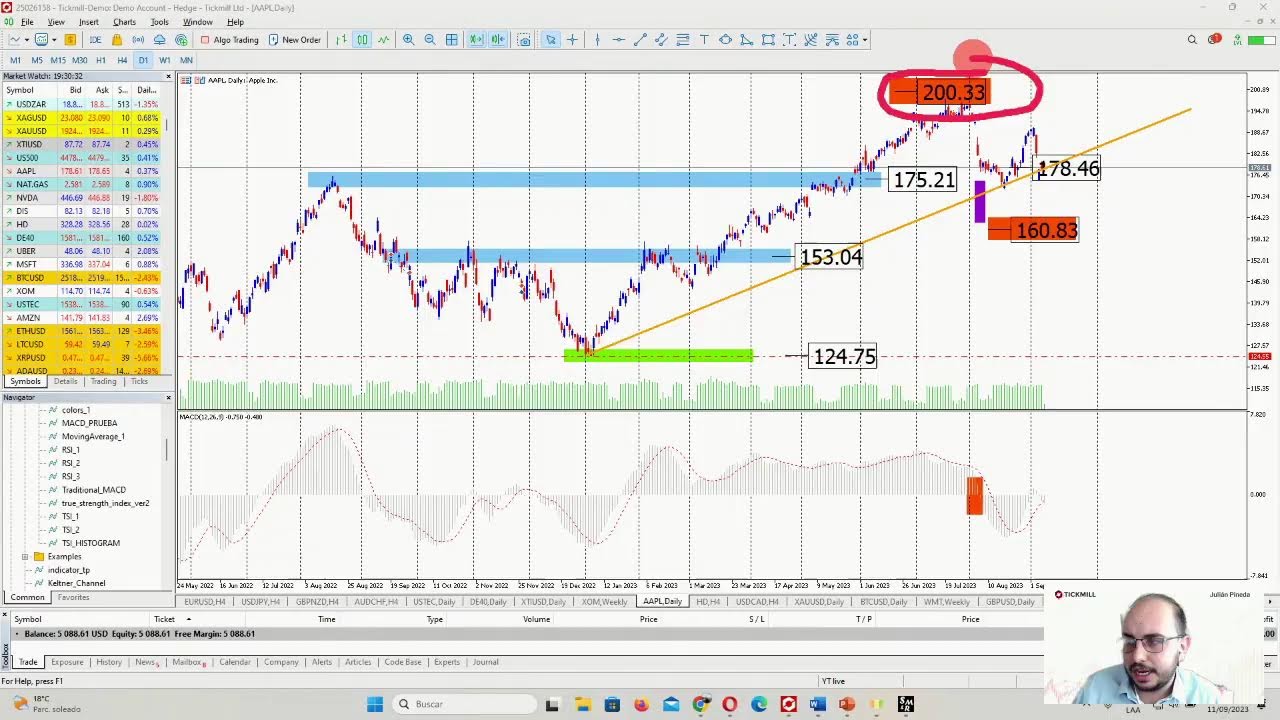This screenshot has width=1280, height=720.
Task: Open File Explorer from taskbar
Action: [x=582, y=704]
